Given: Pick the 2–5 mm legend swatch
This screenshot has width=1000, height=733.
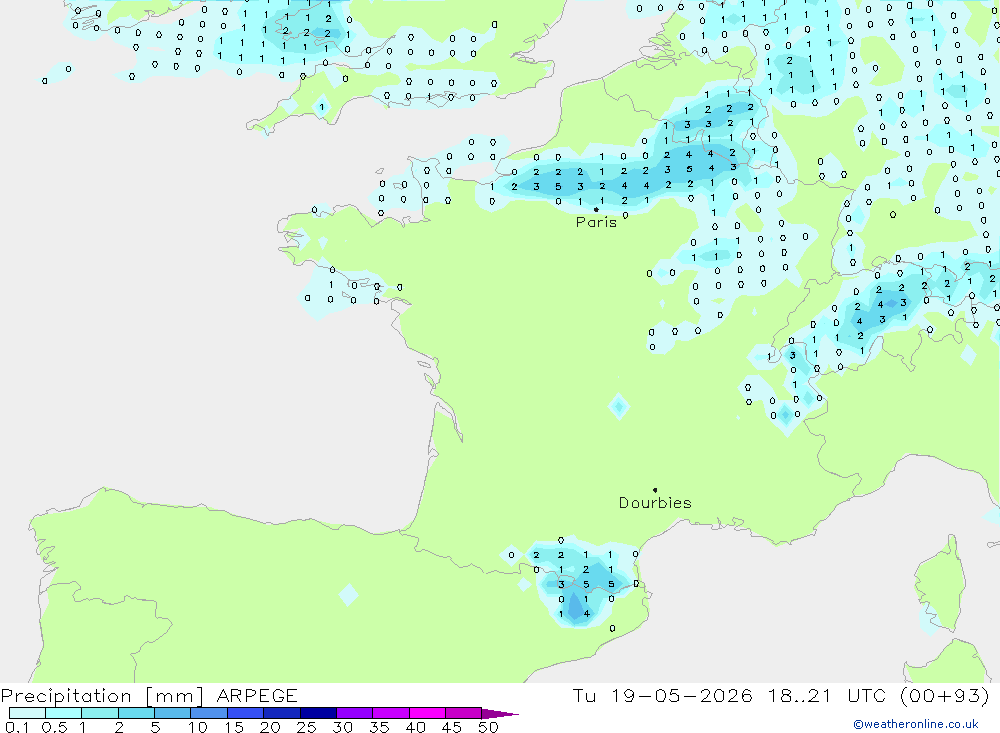Looking at the screenshot, I should (x=136, y=713).
